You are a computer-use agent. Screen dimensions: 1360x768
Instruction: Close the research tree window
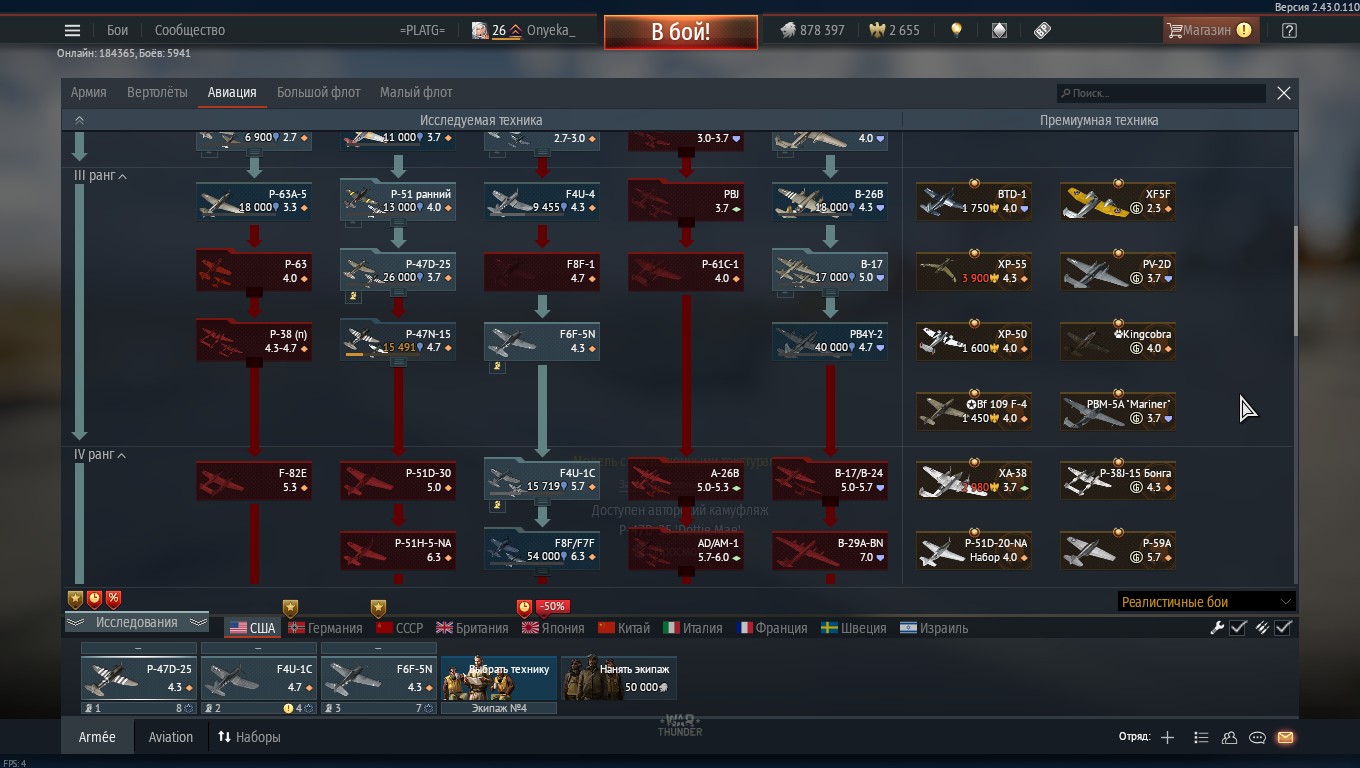tap(1284, 93)
